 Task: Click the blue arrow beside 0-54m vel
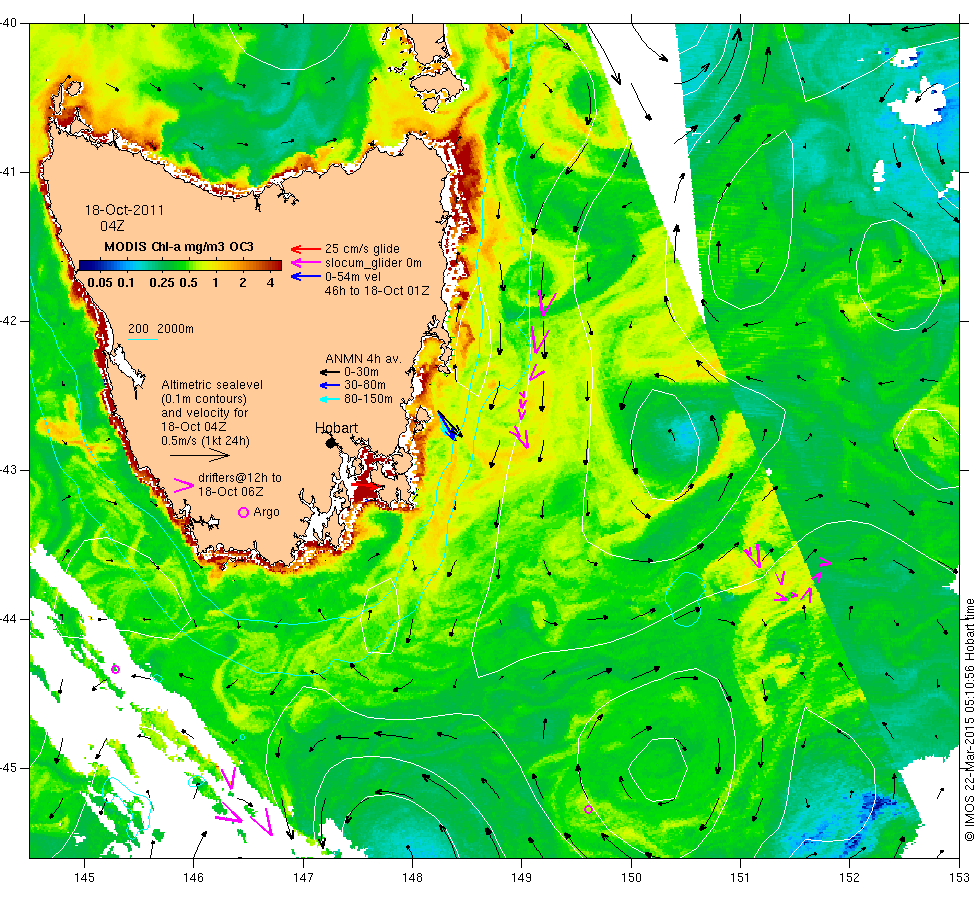(306, 276)
